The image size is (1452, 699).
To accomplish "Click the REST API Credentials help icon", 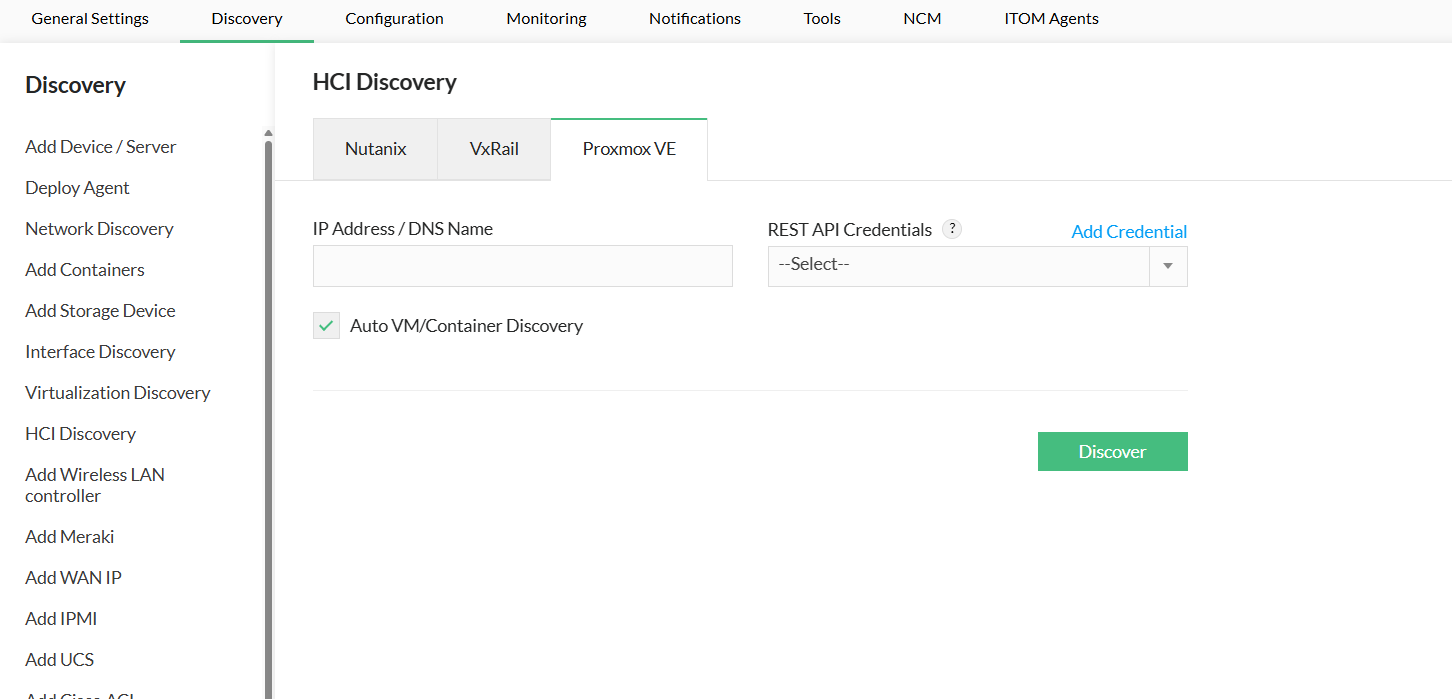I will [x=952, y=229].
